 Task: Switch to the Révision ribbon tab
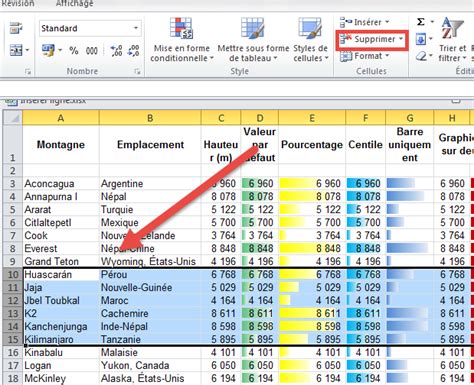17,3
